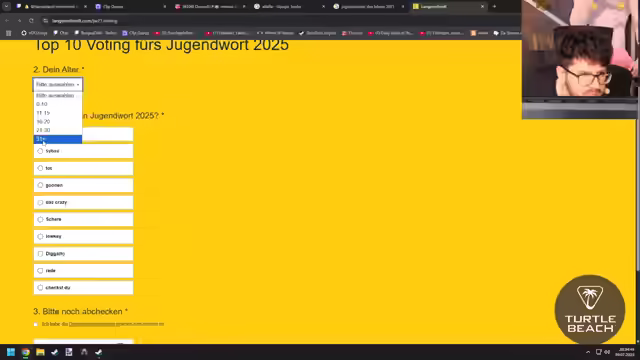
Task: Click the browser address bar URL
Action: (x=84, y=20)
